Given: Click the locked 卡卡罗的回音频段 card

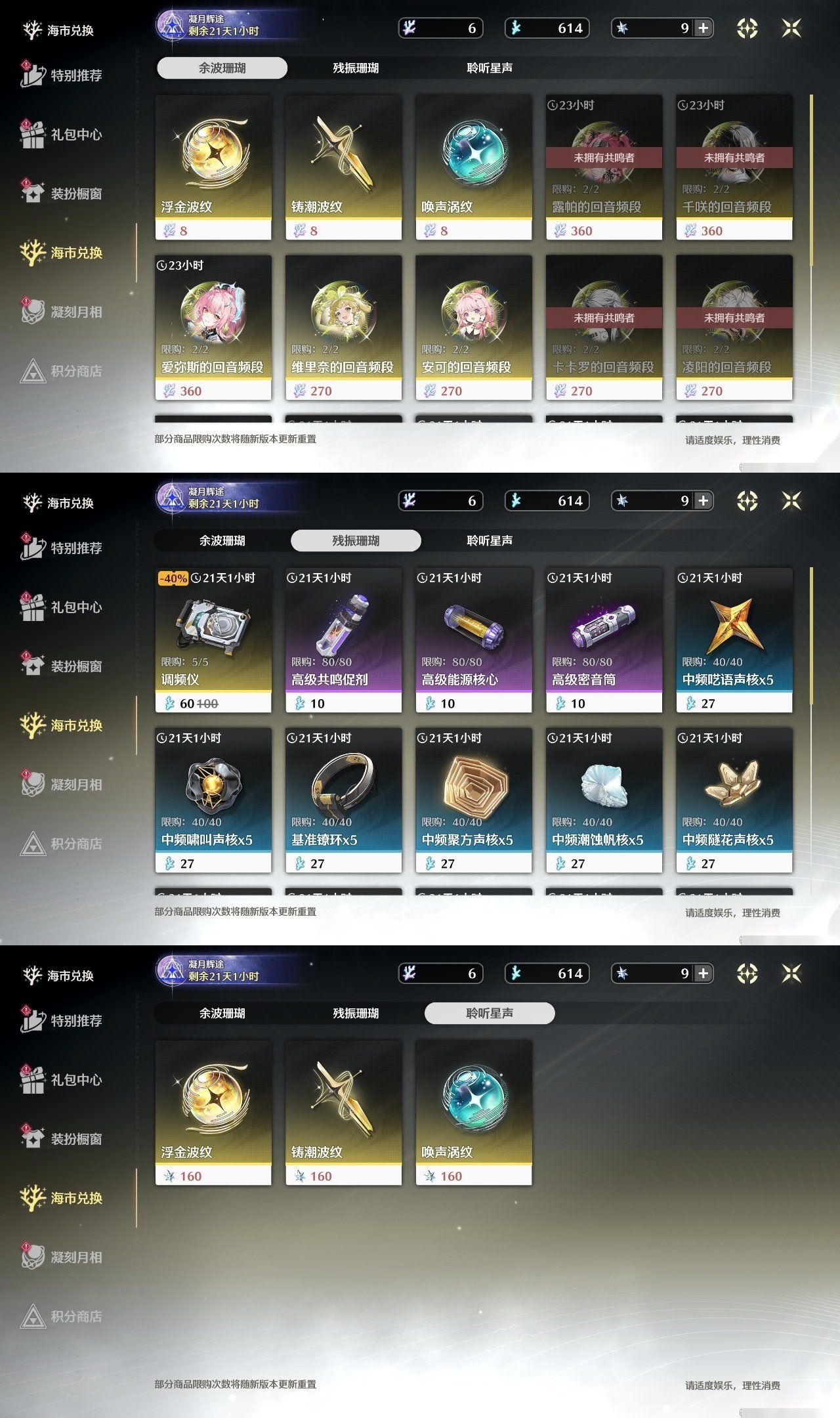Looking at the screenshot, I should (604, 328).
